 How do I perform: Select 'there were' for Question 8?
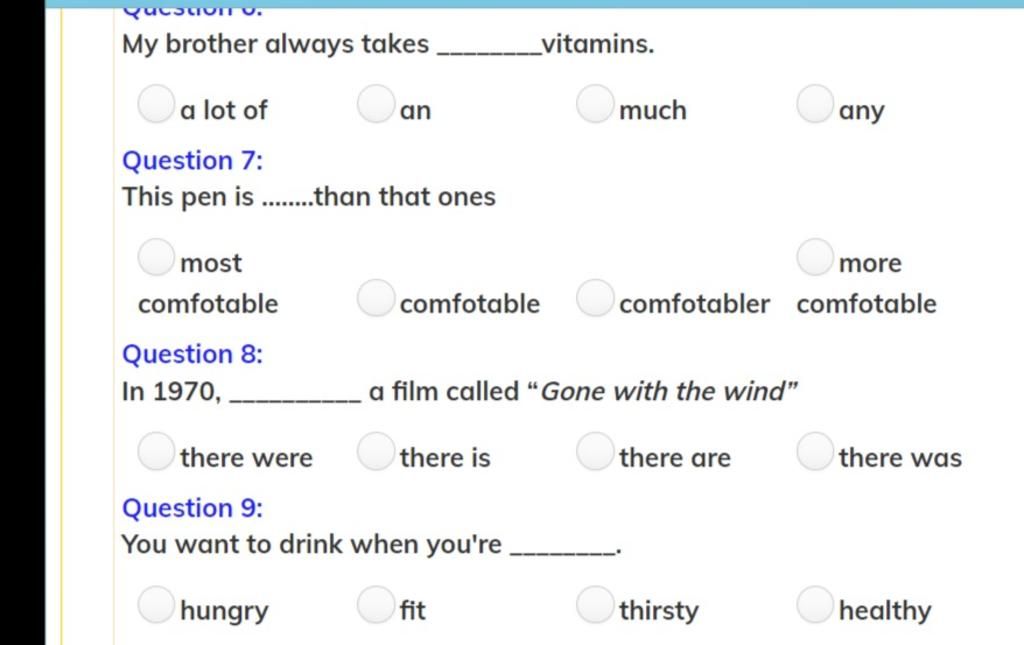click(x=156, y=451)
